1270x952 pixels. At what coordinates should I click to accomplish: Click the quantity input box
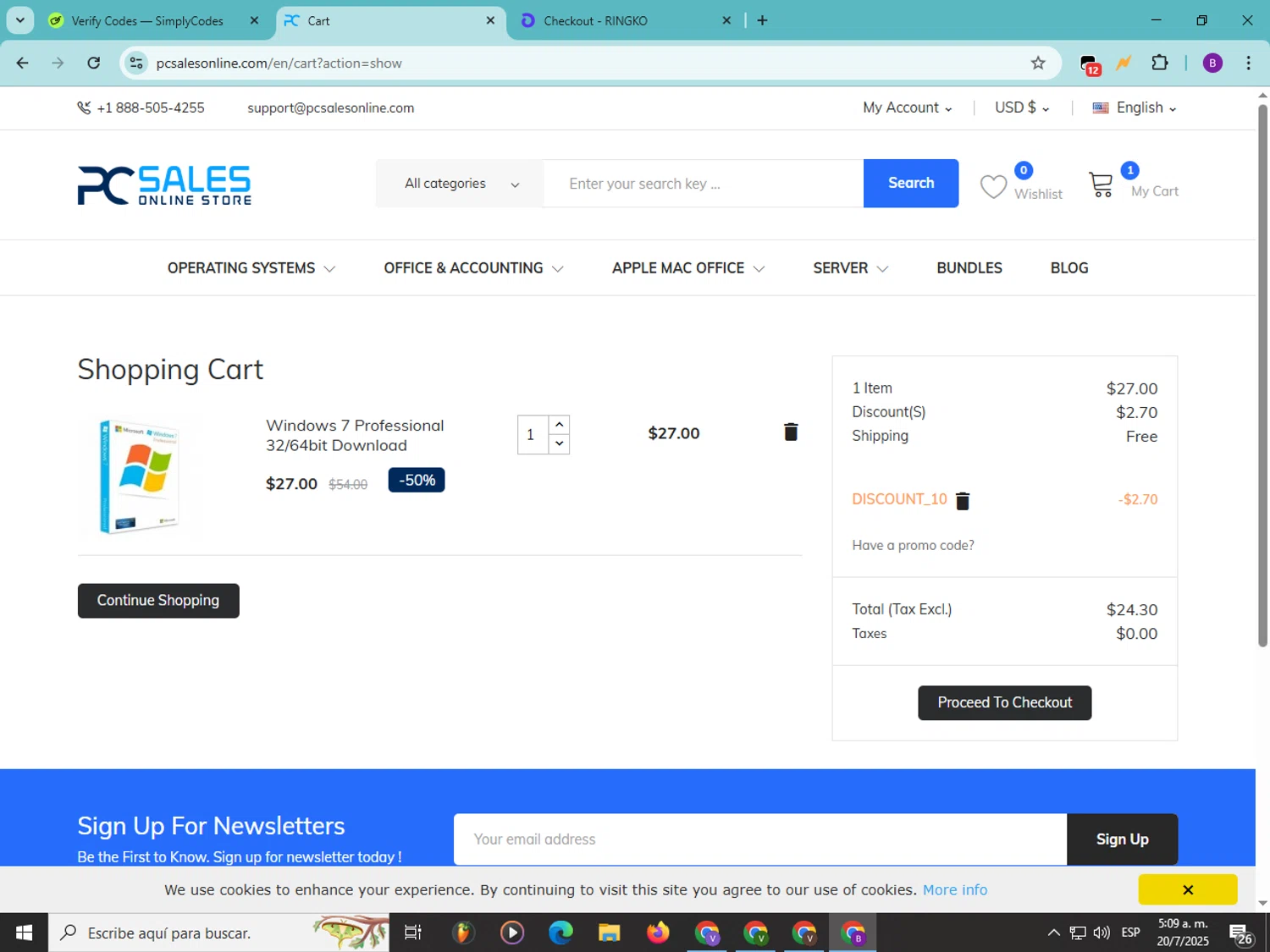tap(533, 435)
